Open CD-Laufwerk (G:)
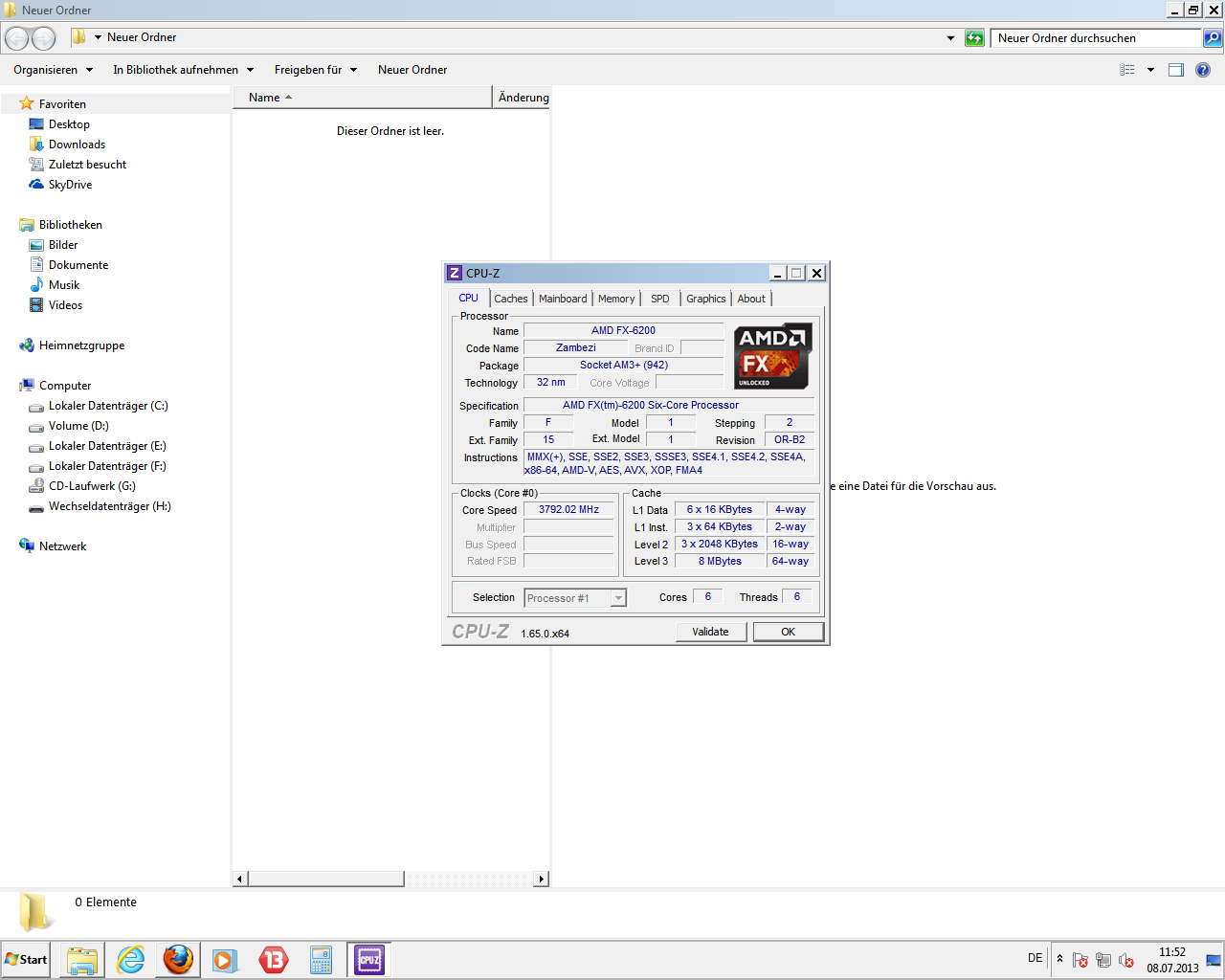The image size is (1225, 980). click(92, 486)
